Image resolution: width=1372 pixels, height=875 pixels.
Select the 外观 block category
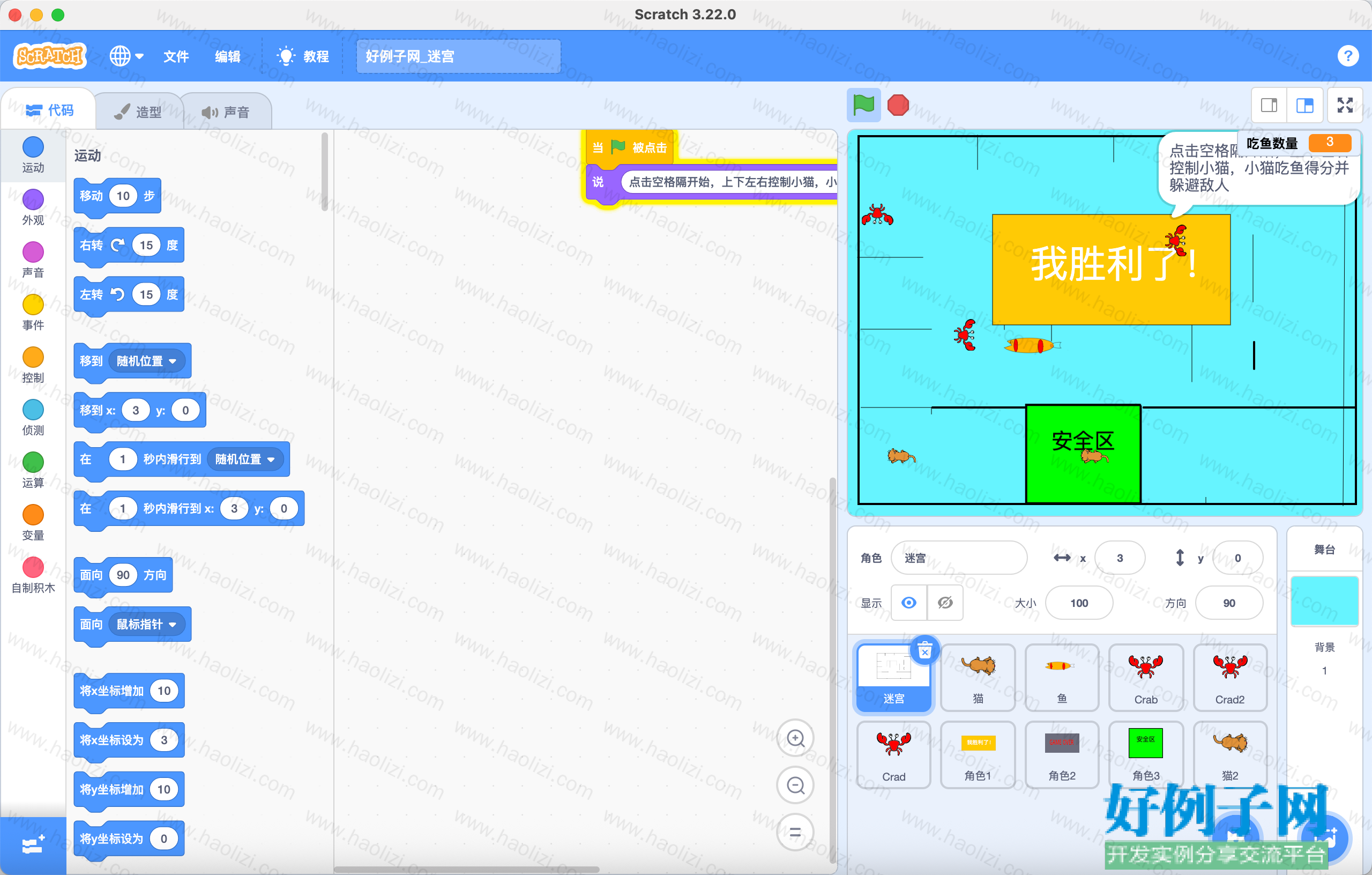[x=33, y=207]
